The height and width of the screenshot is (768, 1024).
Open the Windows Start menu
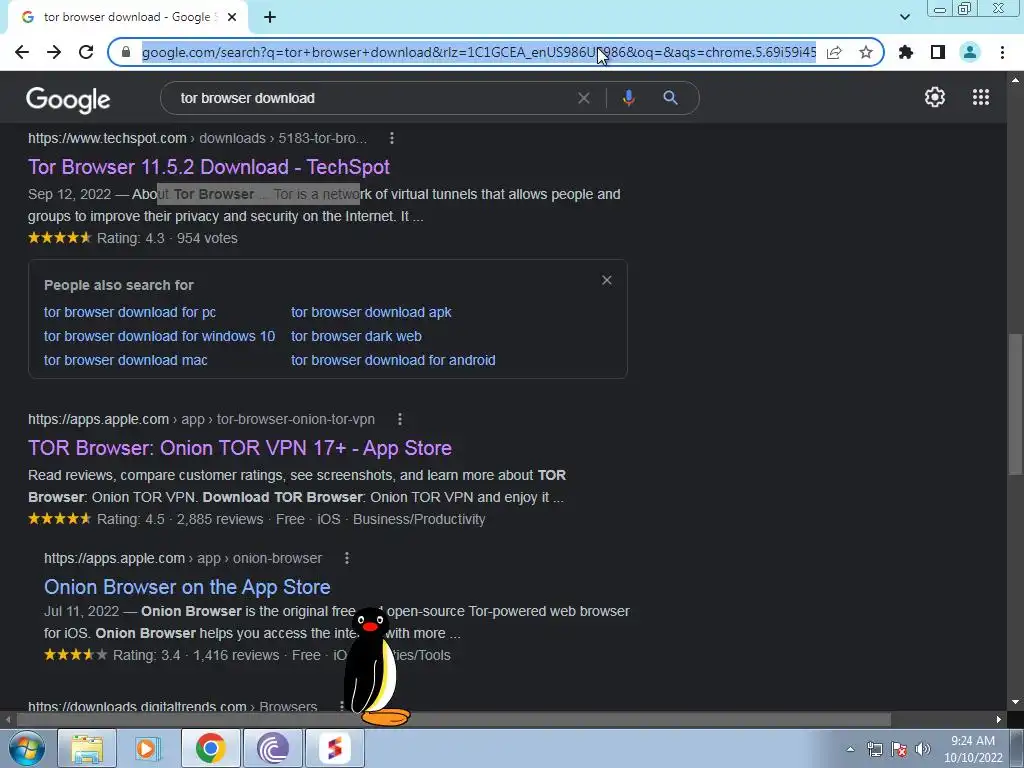tap(27, 748)
